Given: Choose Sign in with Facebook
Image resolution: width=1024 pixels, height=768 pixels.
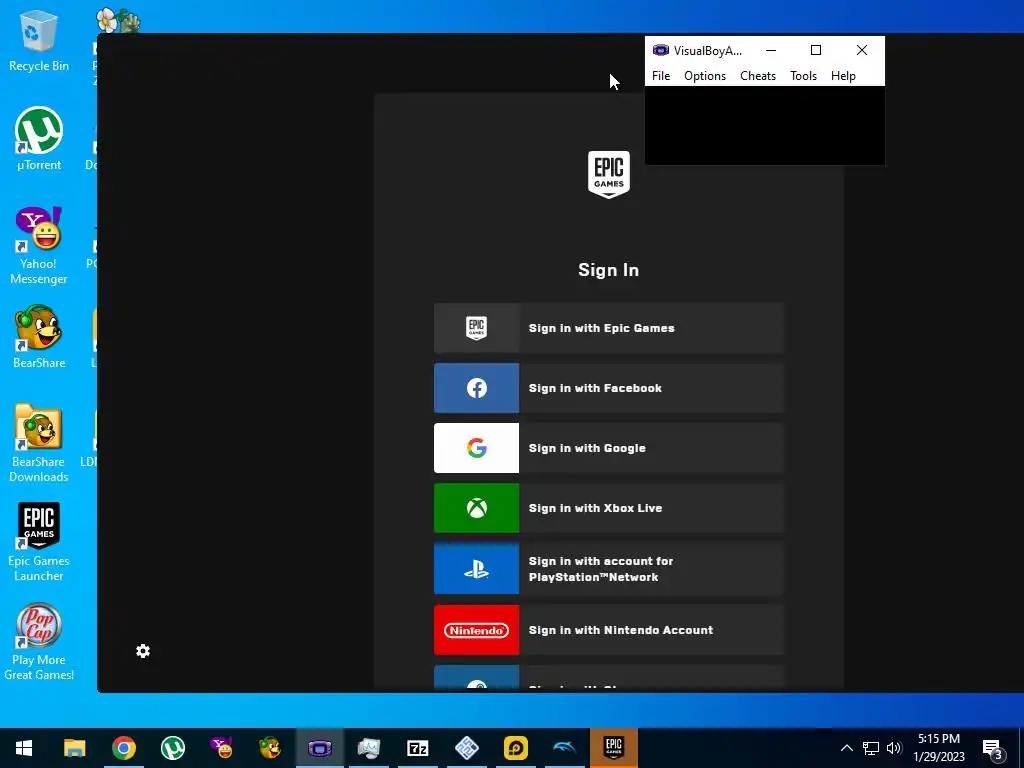Looking at the screenshot, I should [x=609, y=388].
